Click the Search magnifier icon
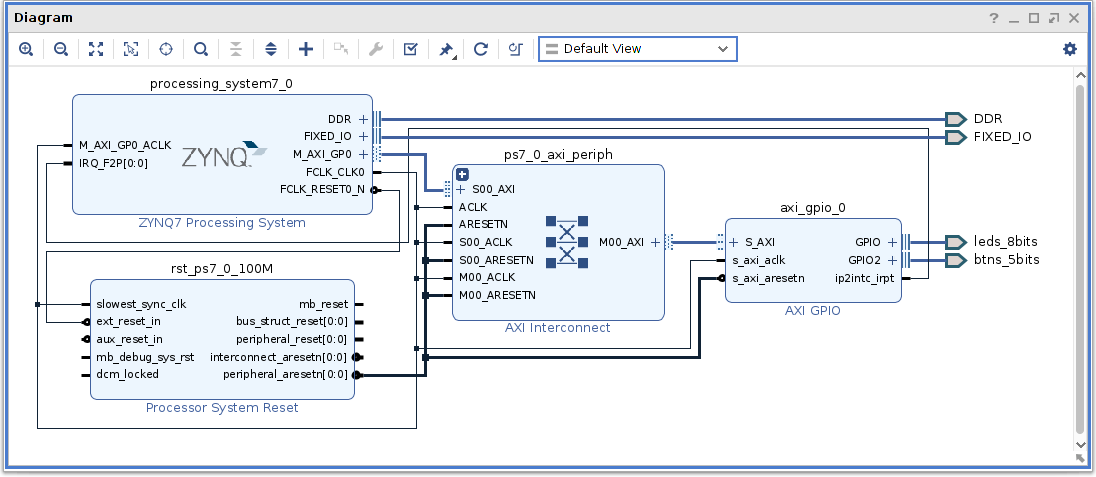1096x477 pixels. [201, 49]
